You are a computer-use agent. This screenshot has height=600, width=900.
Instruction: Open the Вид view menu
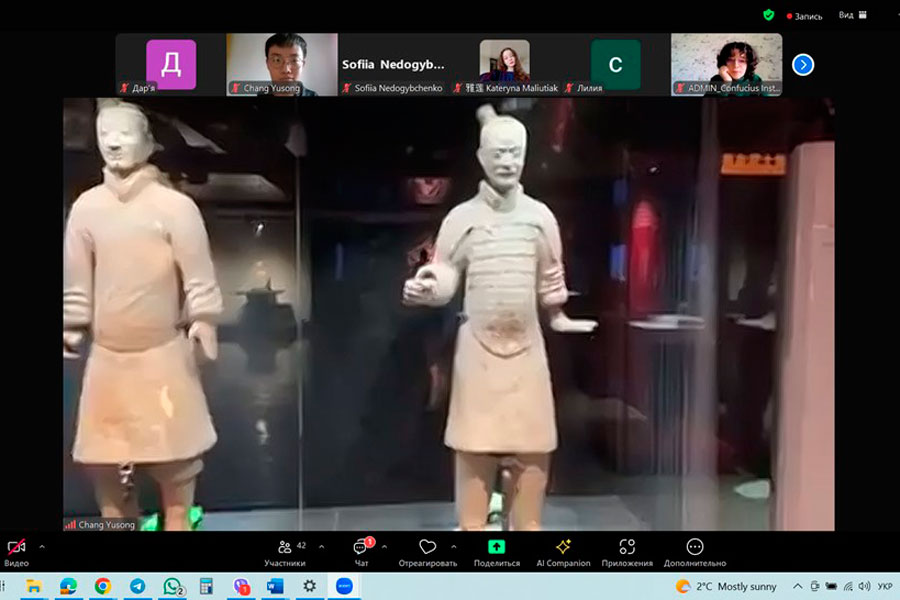click(x=846, y=15)
